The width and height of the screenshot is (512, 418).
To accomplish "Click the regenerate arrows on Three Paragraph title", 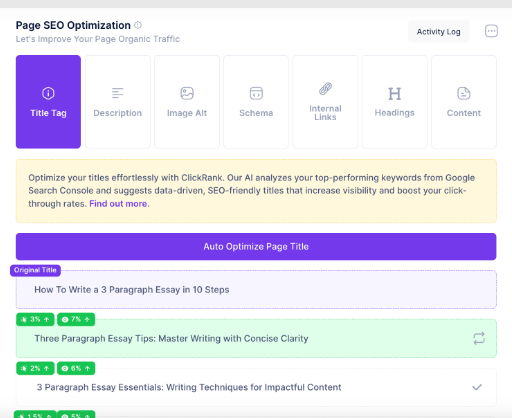I will tap(479, 338).
